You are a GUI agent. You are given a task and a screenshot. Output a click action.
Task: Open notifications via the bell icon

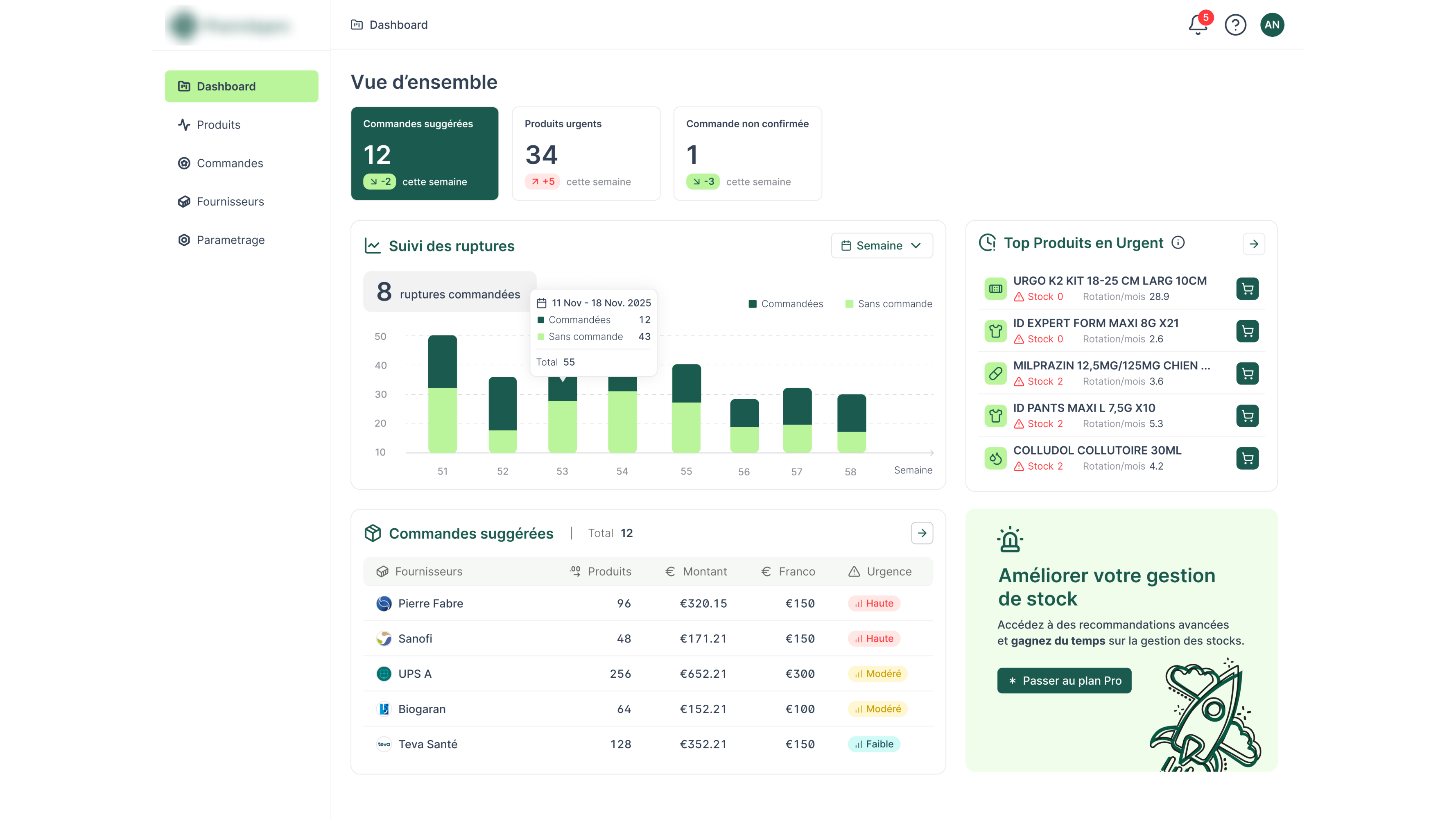pos(1198,25)
